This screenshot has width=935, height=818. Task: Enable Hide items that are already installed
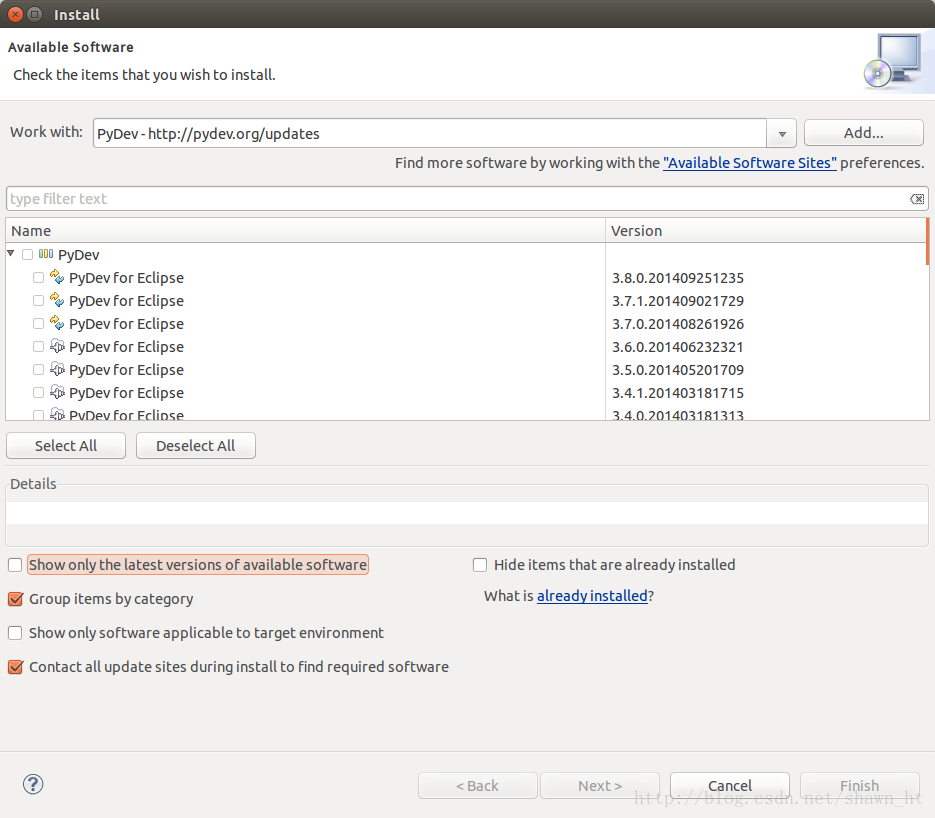(480, 565)
